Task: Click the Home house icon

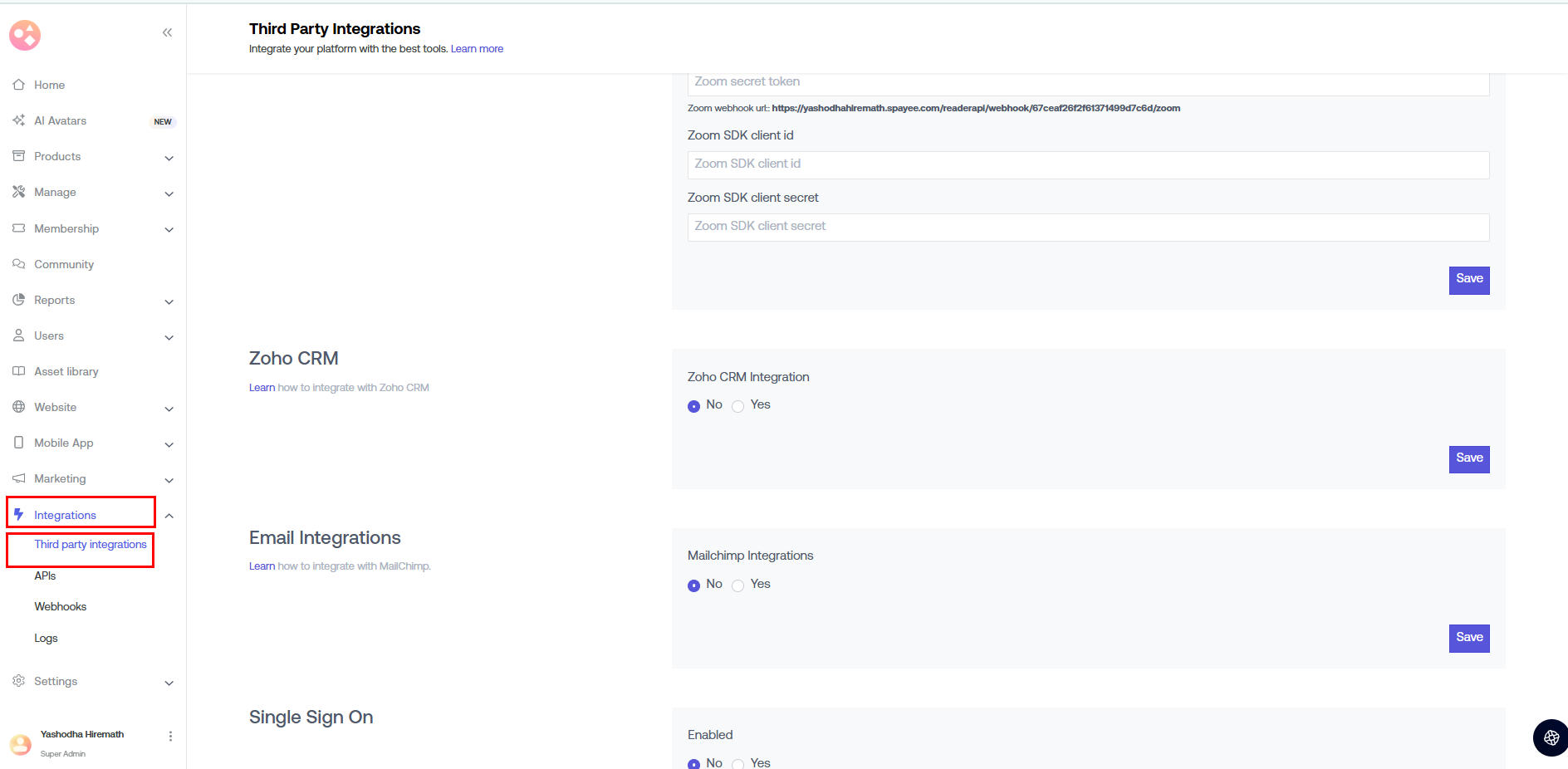Action: coord(18,85)
